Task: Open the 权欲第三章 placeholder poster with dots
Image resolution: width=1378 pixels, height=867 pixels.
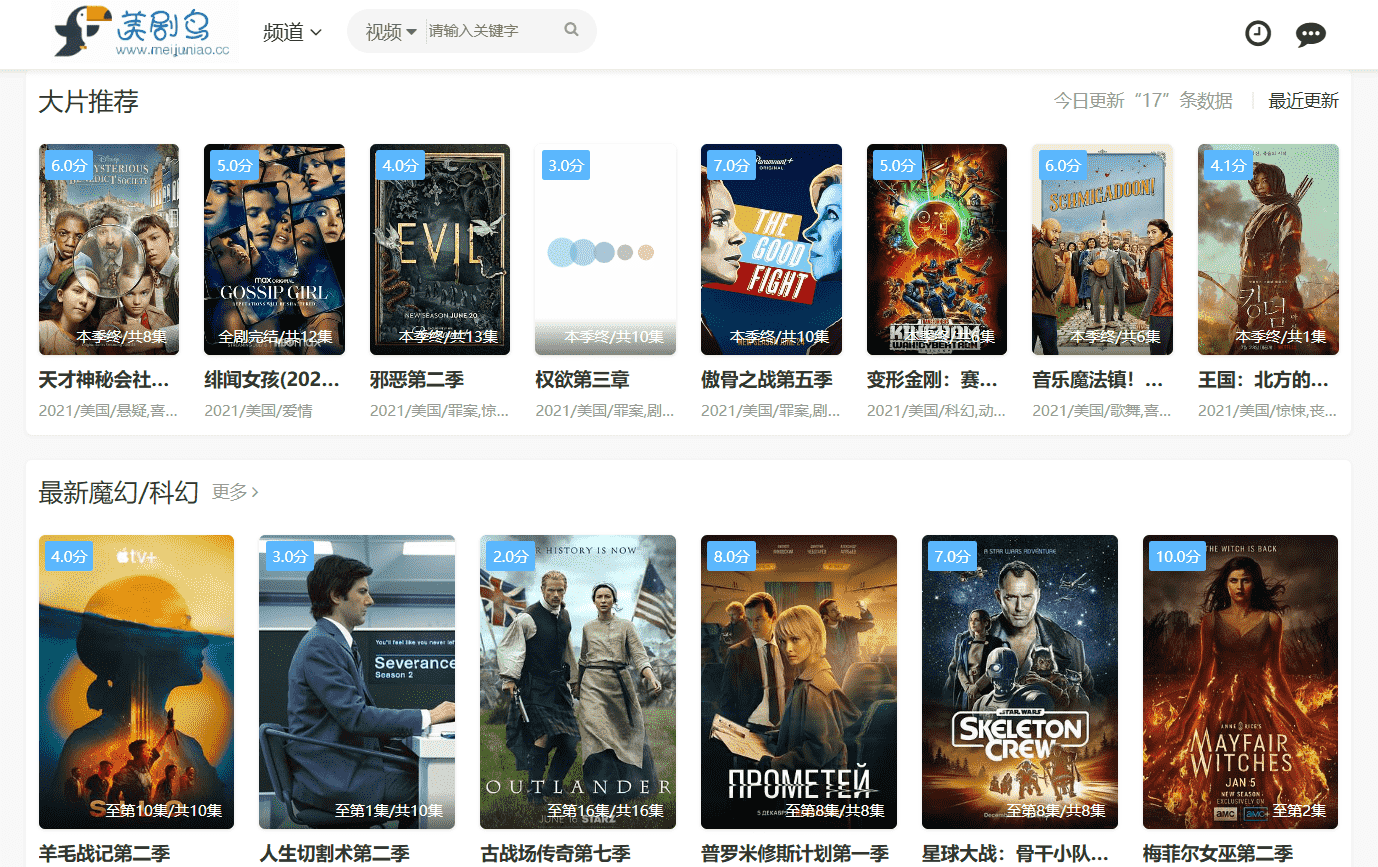Action: pyautogui.click(x=605, y=249)
